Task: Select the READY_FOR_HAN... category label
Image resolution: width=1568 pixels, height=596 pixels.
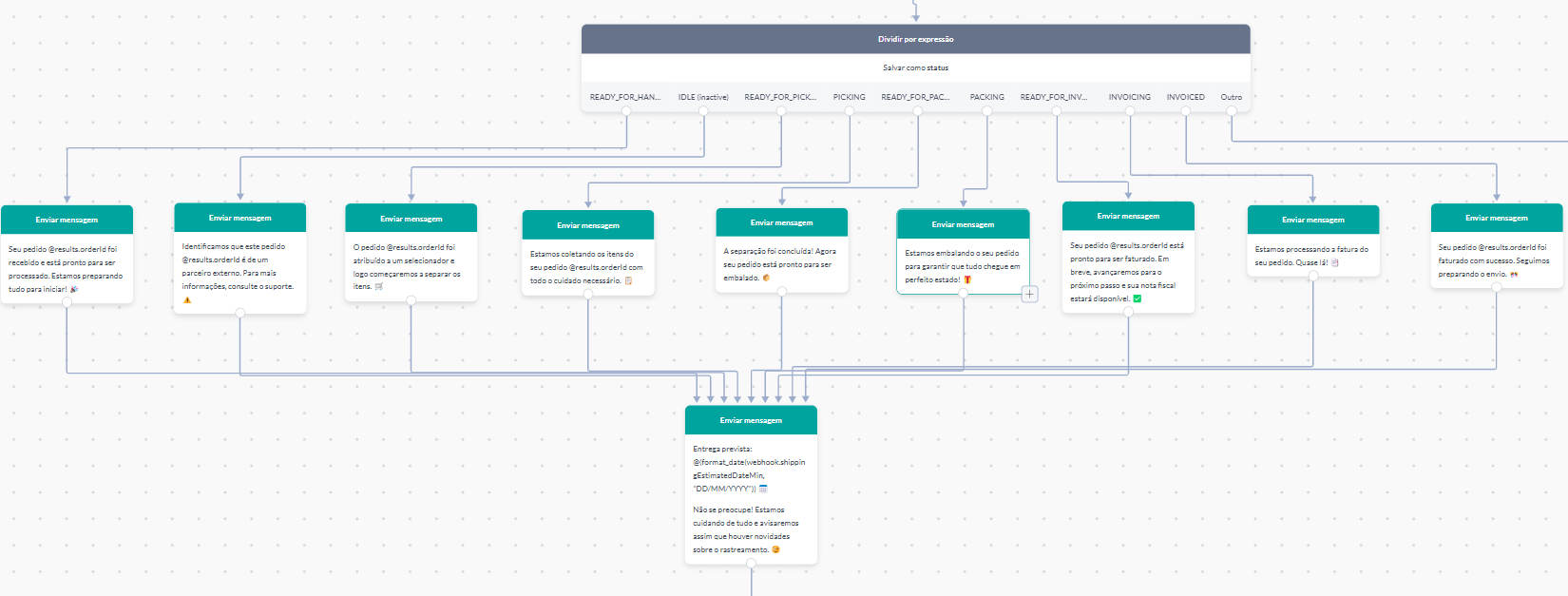Action: pos(625,97)
